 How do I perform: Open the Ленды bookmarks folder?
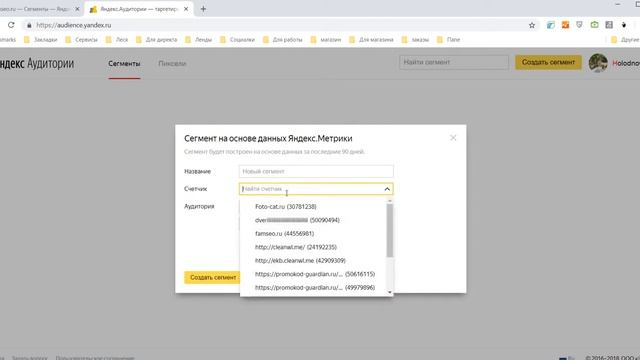(198, 40)
